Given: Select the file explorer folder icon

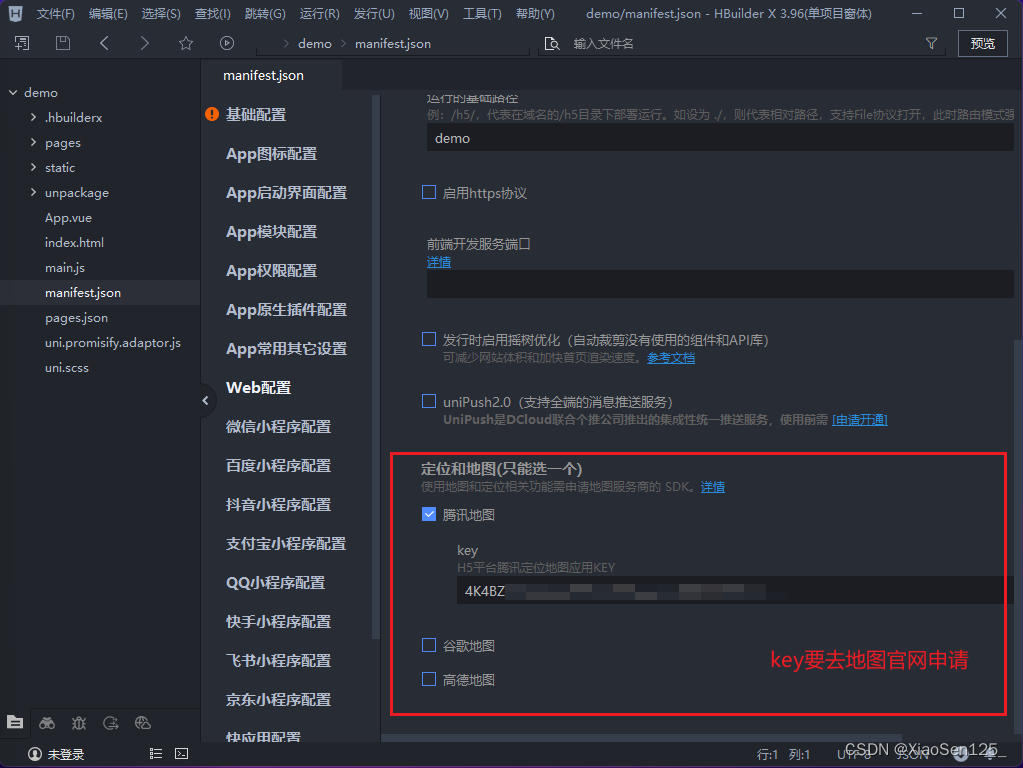Looking at the screenshot, I should (15, 723).
